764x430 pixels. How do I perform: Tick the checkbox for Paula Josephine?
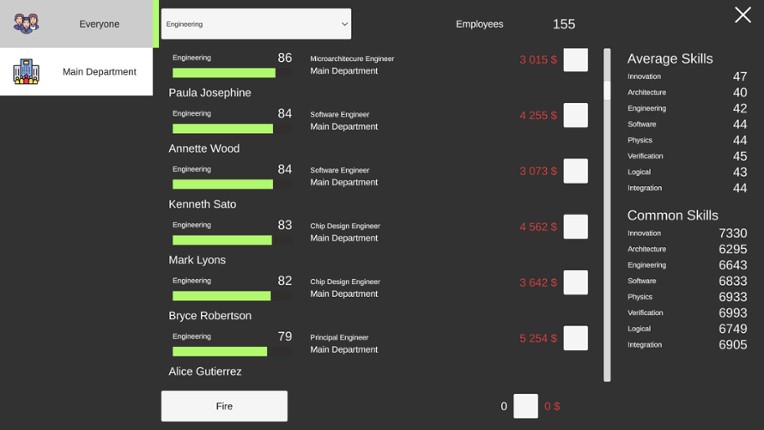pos(575,115)
